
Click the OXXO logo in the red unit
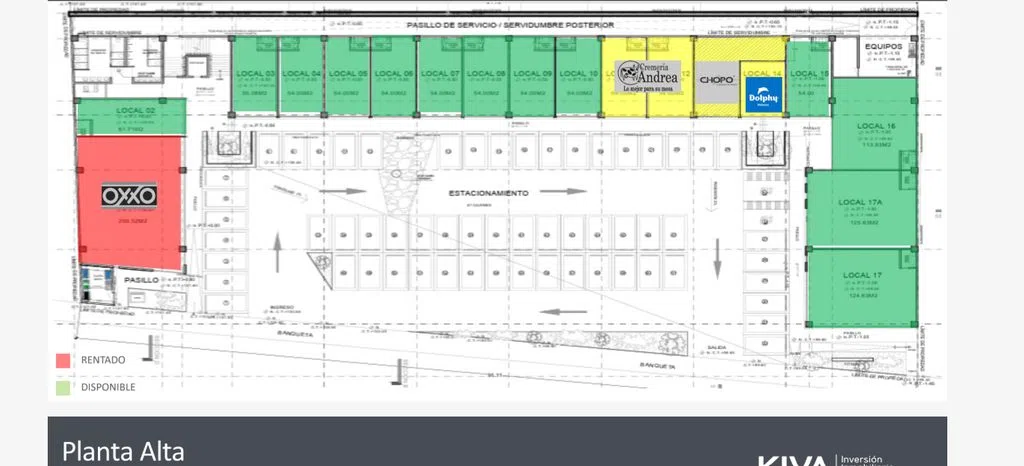(x=129, y=195)
